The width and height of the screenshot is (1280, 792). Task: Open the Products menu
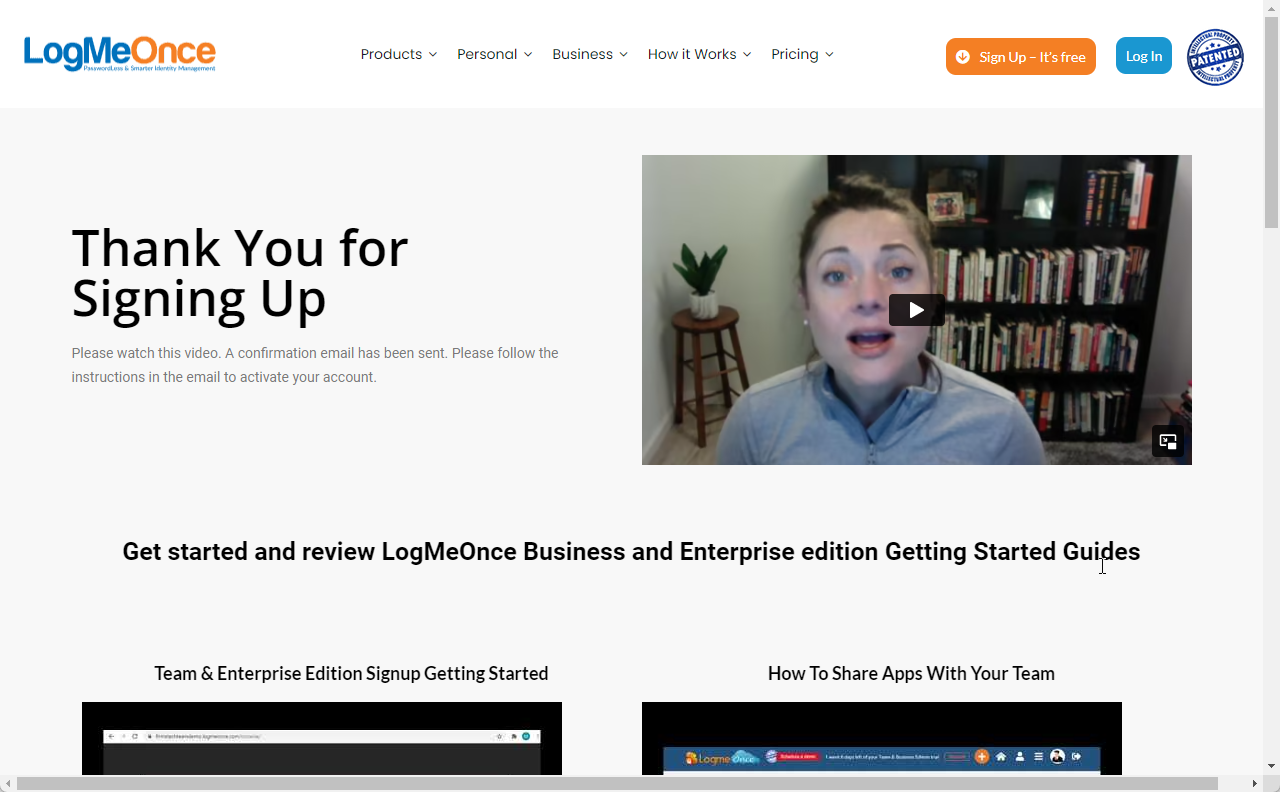[x=398, y=54]
